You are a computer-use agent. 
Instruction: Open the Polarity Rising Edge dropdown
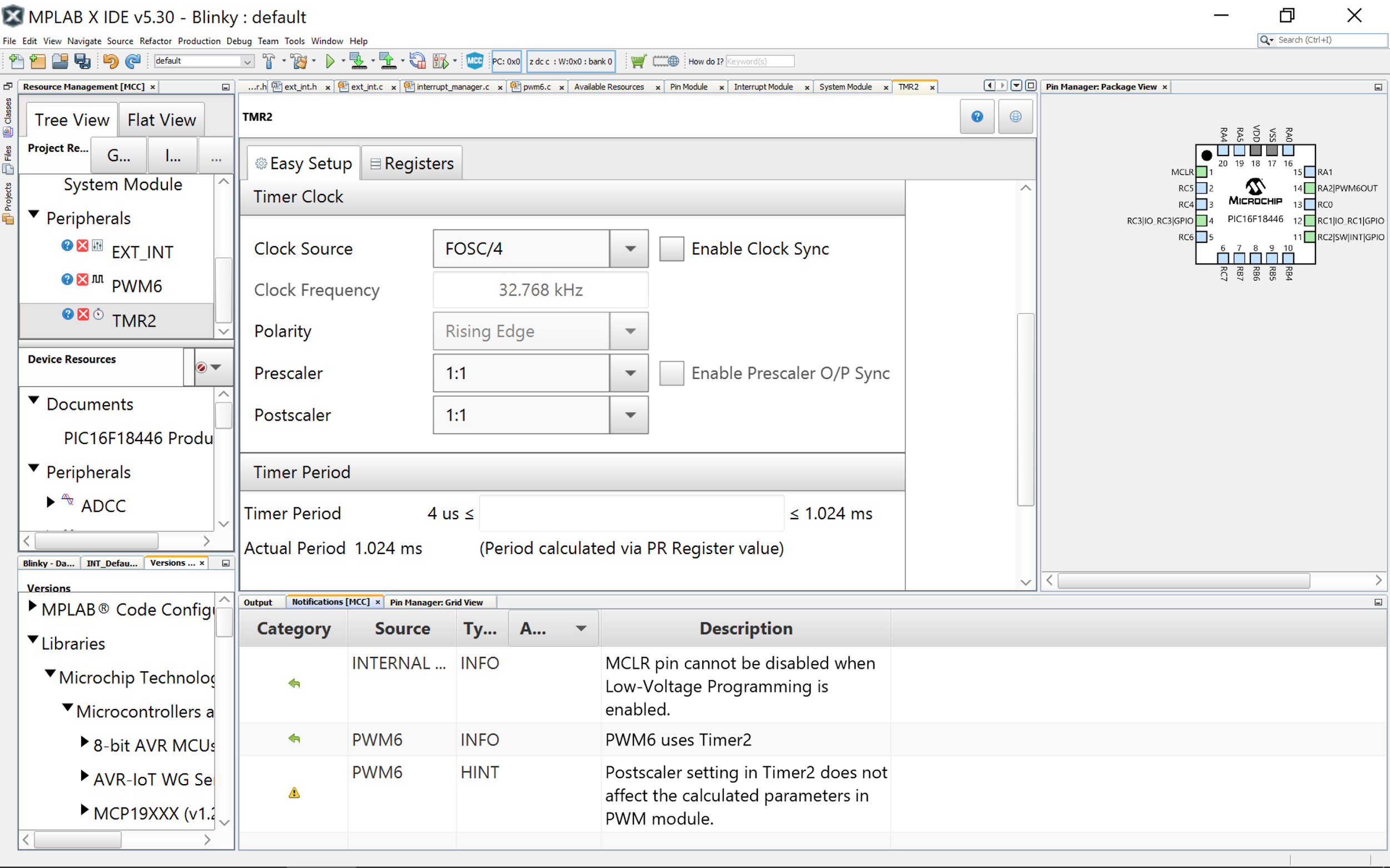630,331
